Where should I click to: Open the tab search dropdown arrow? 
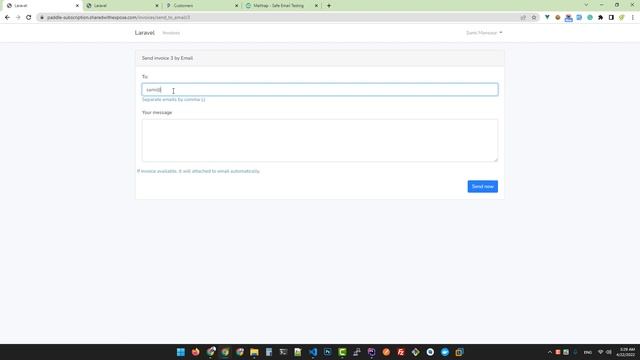click(586, 5)
